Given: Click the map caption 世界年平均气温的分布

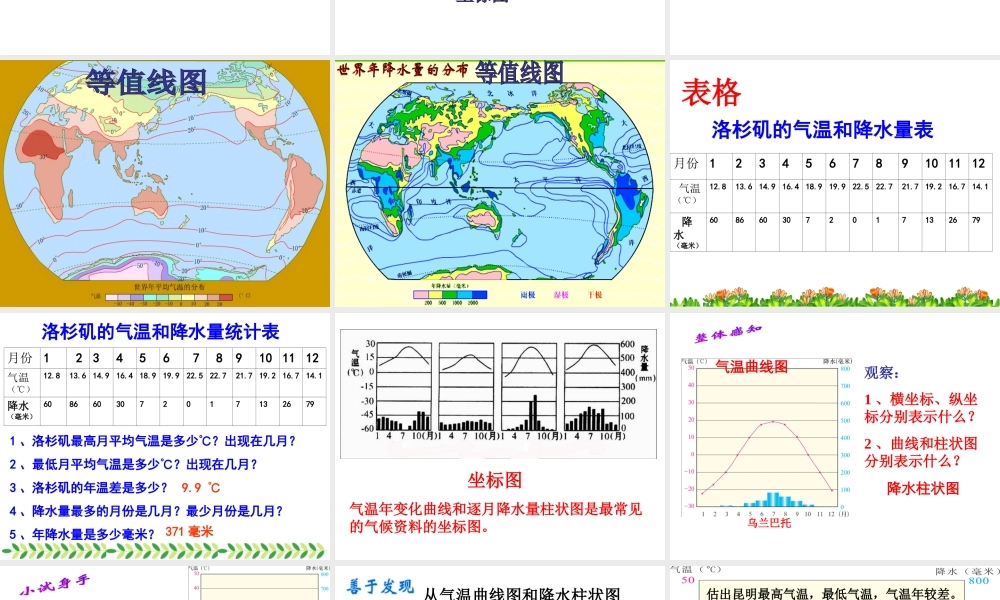Looking at the screenshot, I should (170, 287).
